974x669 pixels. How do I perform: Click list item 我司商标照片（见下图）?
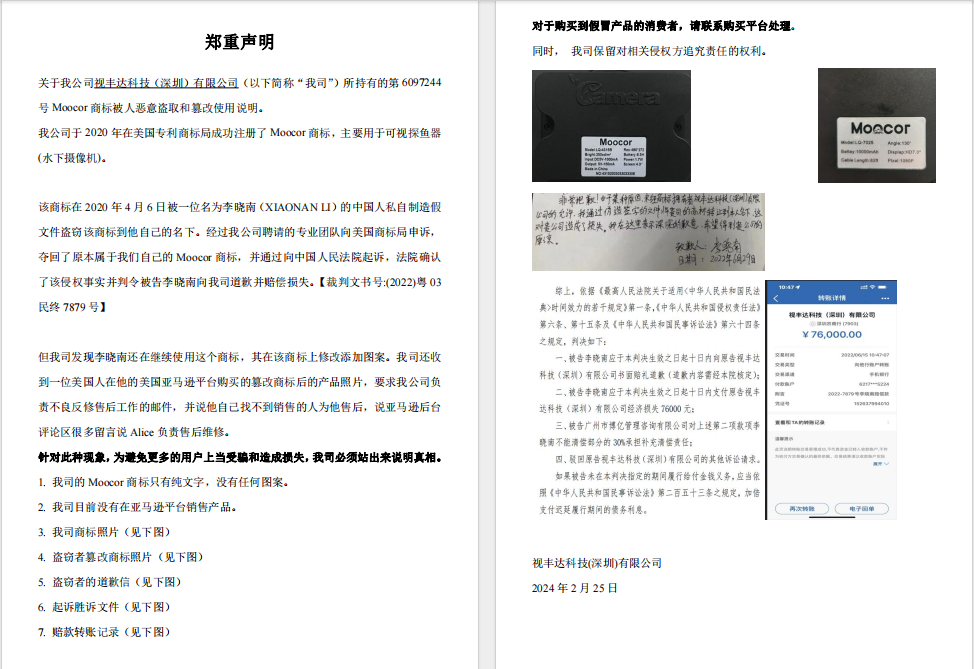coord(104,532)
